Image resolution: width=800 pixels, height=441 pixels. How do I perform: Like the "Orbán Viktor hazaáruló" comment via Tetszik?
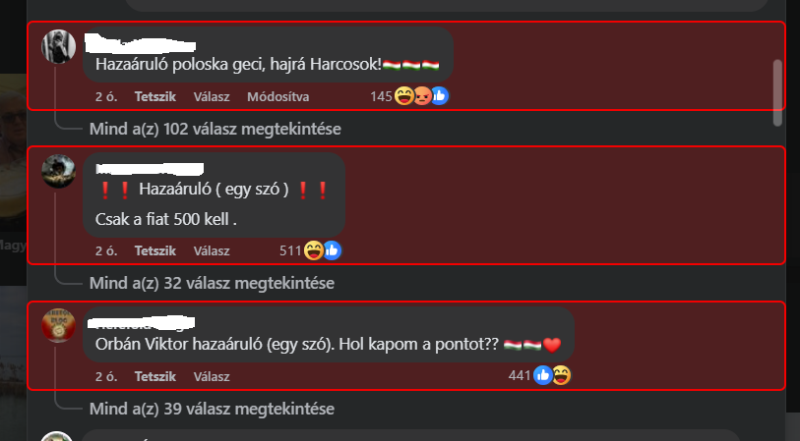coord(155,376)
